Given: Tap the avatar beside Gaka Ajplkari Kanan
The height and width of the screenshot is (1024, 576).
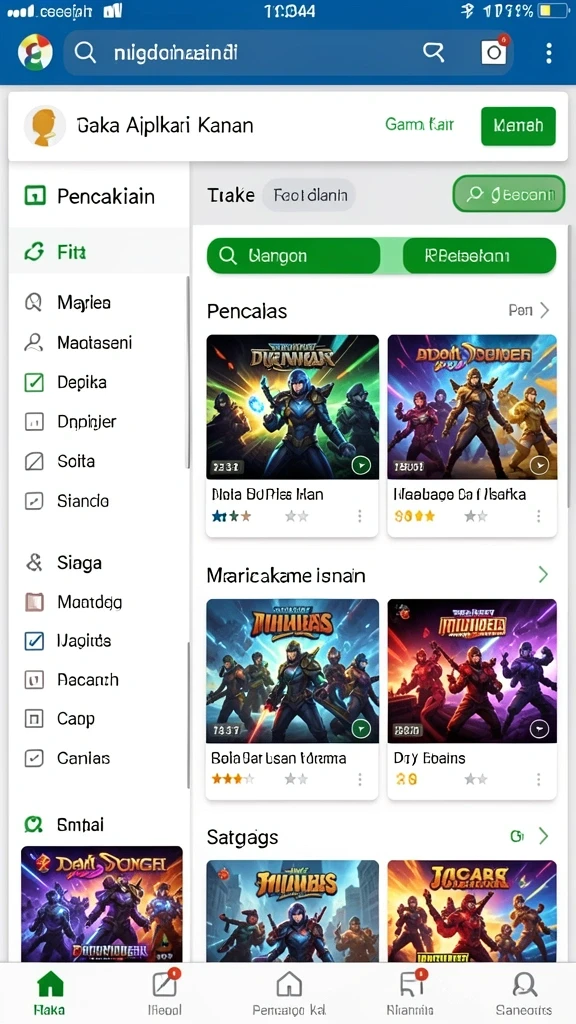Looking at the screenshot, I should pyautogui.click(x=44, y=126).
